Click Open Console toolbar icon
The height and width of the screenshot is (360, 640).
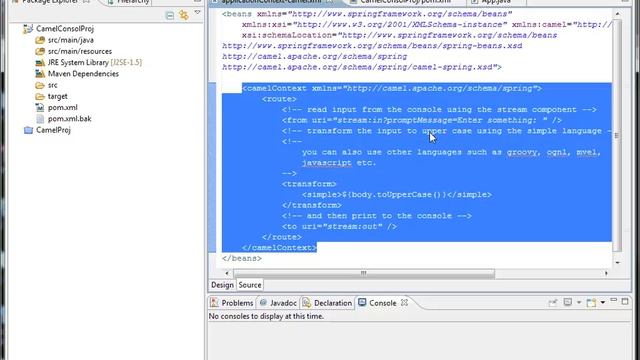click(591, 303)
